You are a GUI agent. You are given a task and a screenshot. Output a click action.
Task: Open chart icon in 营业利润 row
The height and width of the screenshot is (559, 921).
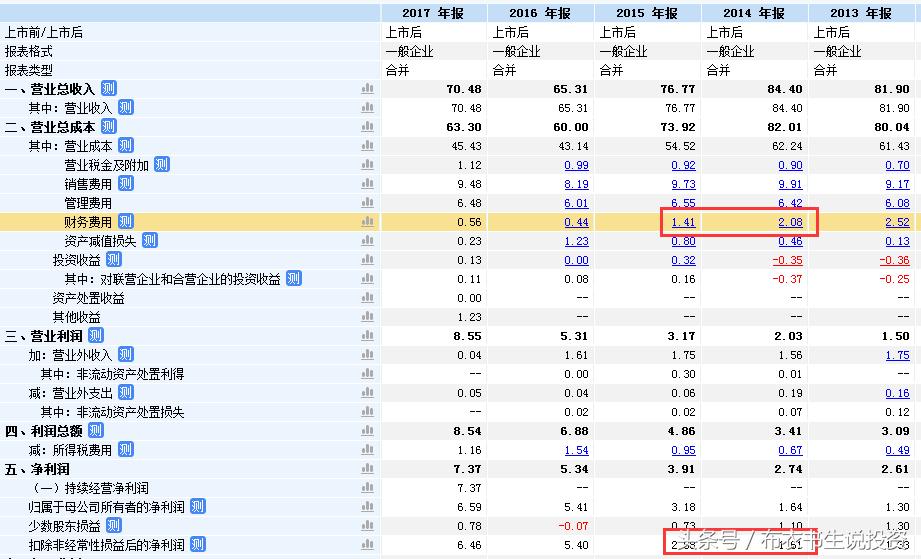point(367,335)
